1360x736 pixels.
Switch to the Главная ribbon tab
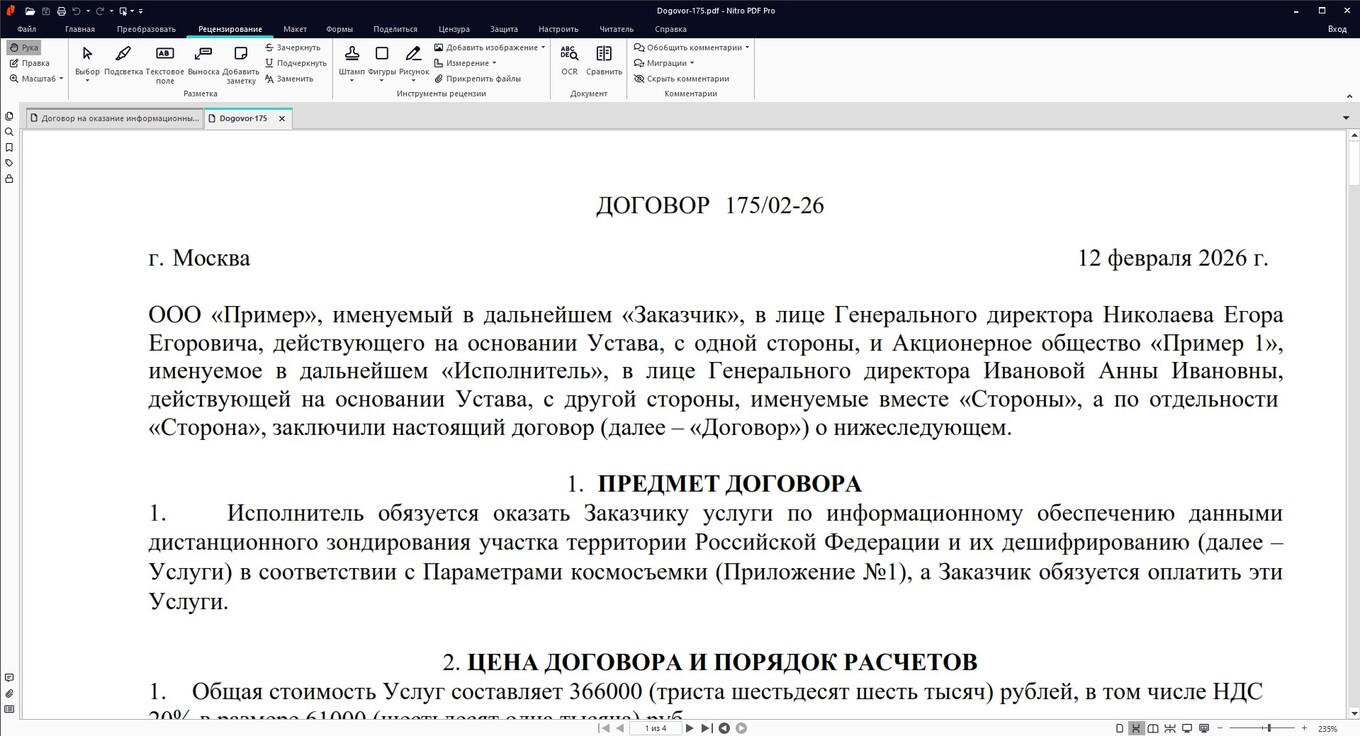click(80, 29)
